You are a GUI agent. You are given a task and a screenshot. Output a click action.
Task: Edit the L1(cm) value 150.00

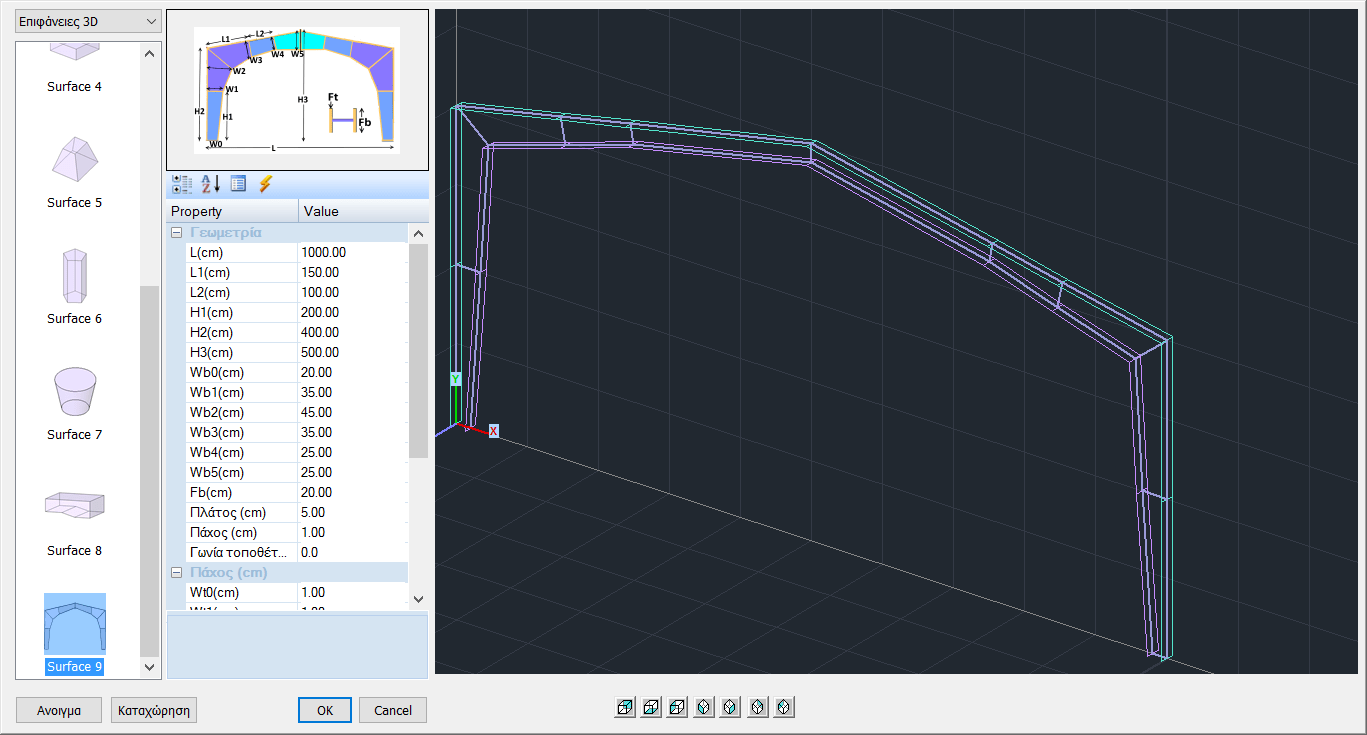click(x=353, y=272)
